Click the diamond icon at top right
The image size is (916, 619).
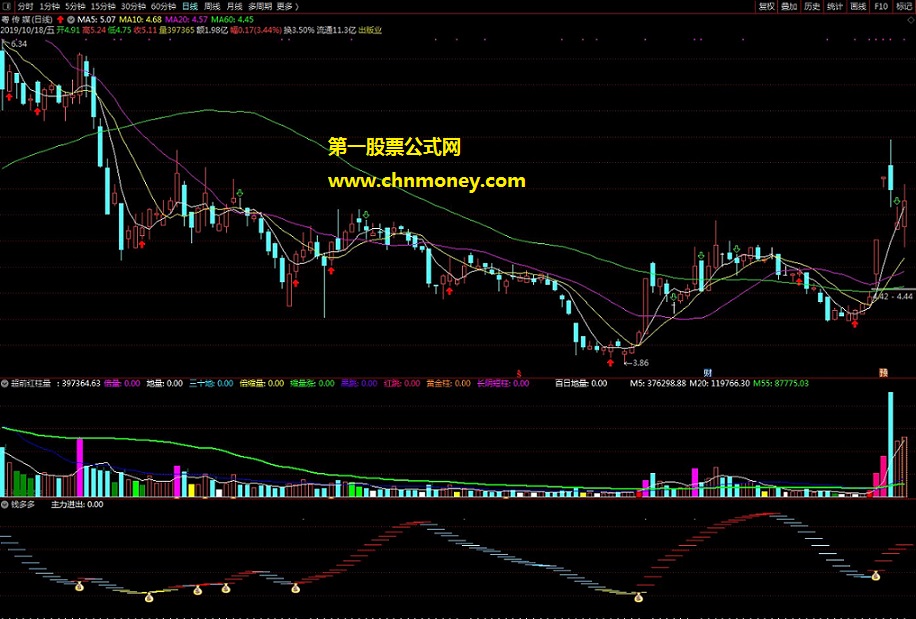[910, 20]
